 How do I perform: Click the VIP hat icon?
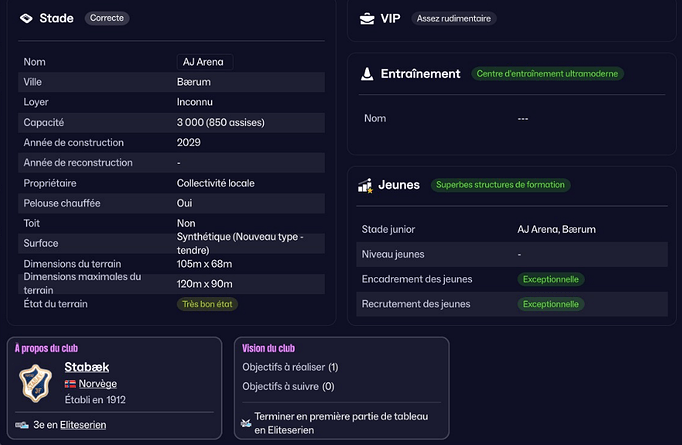tap(368, 18)
